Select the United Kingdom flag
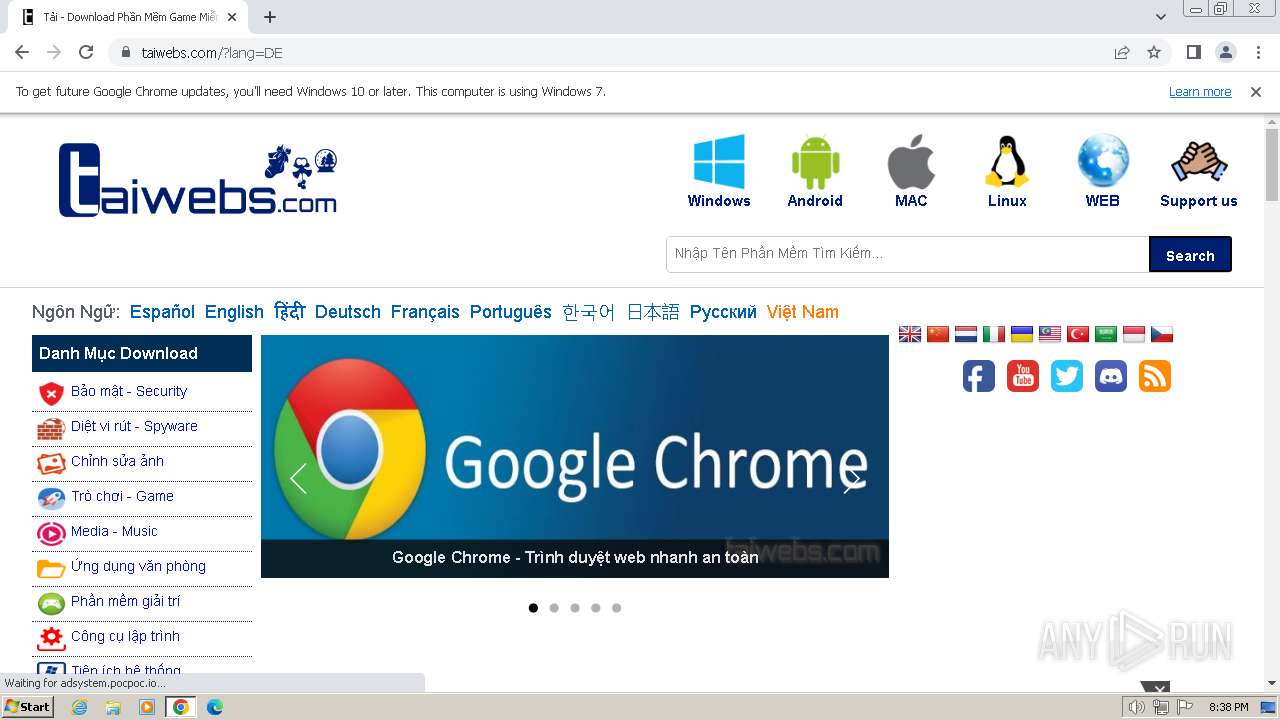The width and height of the screenshot is (1280, 720). (910, 334)
